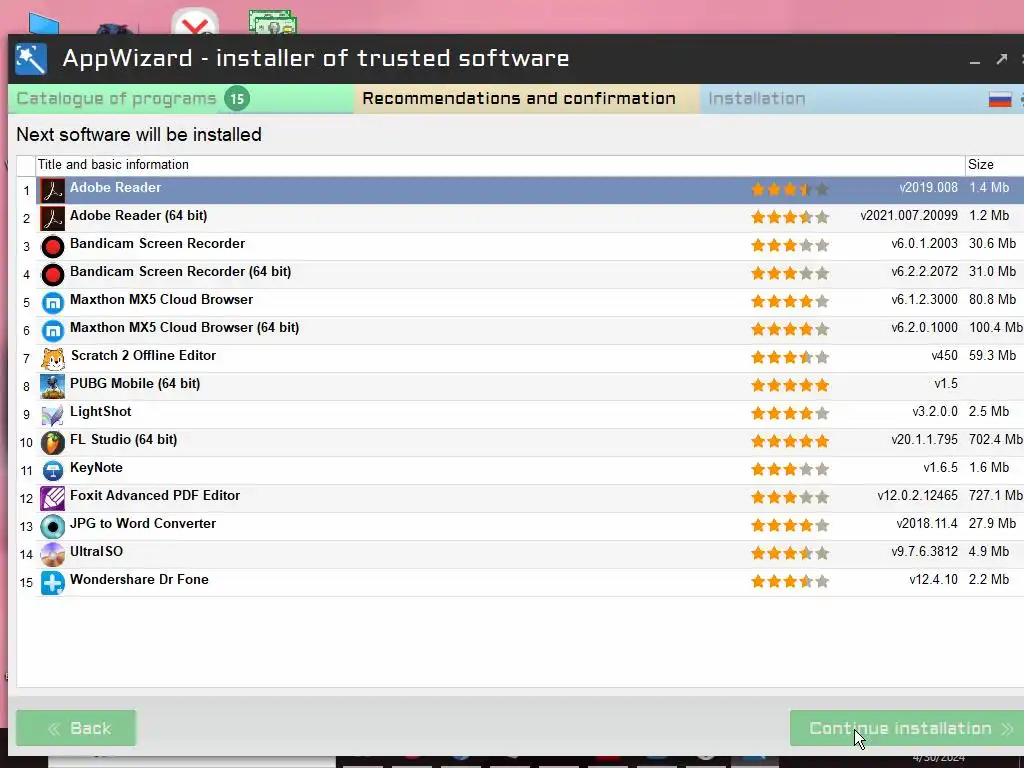This screenshot has height=768, width=1024.
Task: Select the PUBG Mobile (64 bit) title
Action: pyautogui.click(x=135, y=384)
